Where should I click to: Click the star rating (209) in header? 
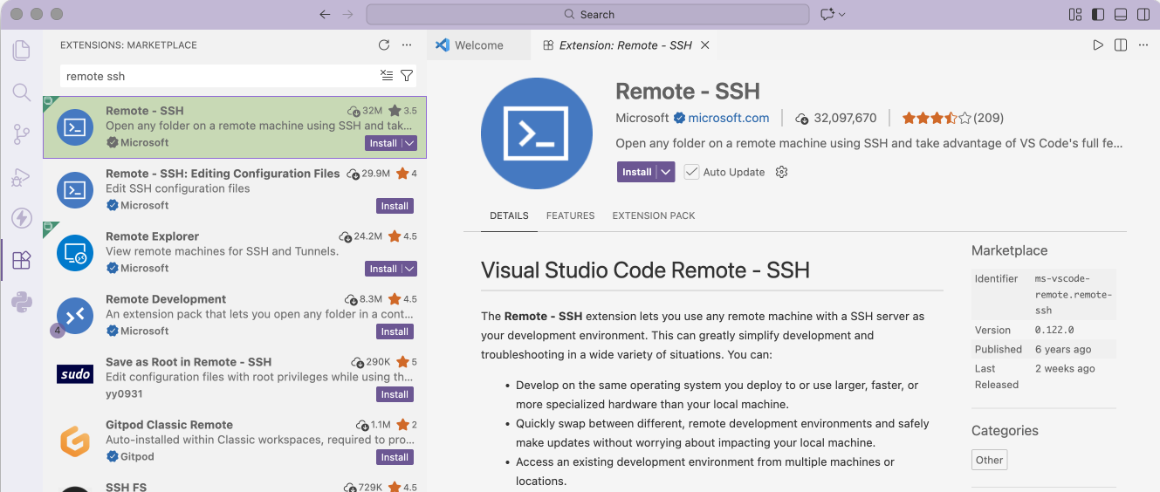[x=952, y=118]
